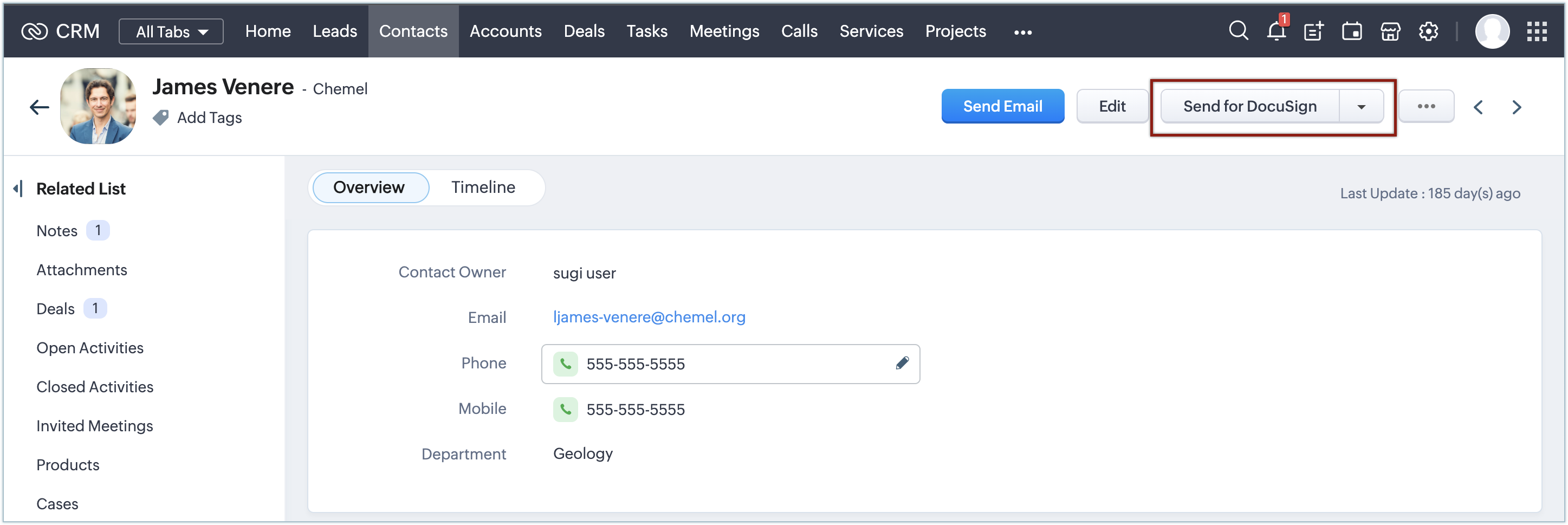Click James Venere's profile photo
This screenshot has width=1568, height=525.
98,106
